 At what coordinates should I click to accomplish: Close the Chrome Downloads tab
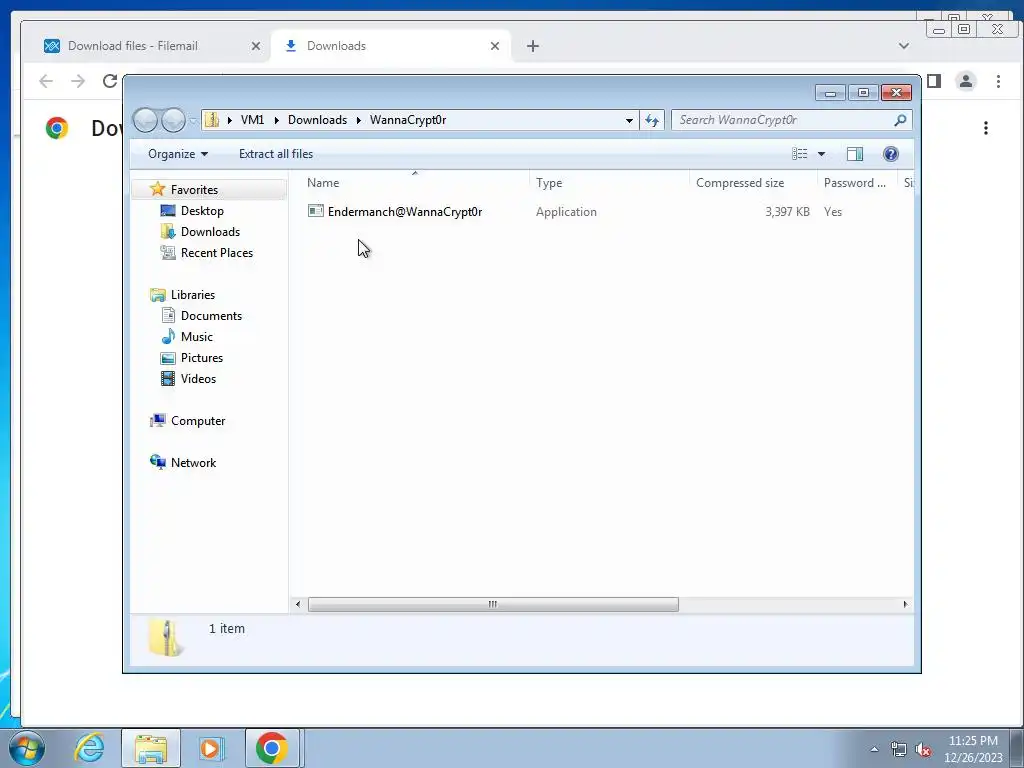coord(494,46)
